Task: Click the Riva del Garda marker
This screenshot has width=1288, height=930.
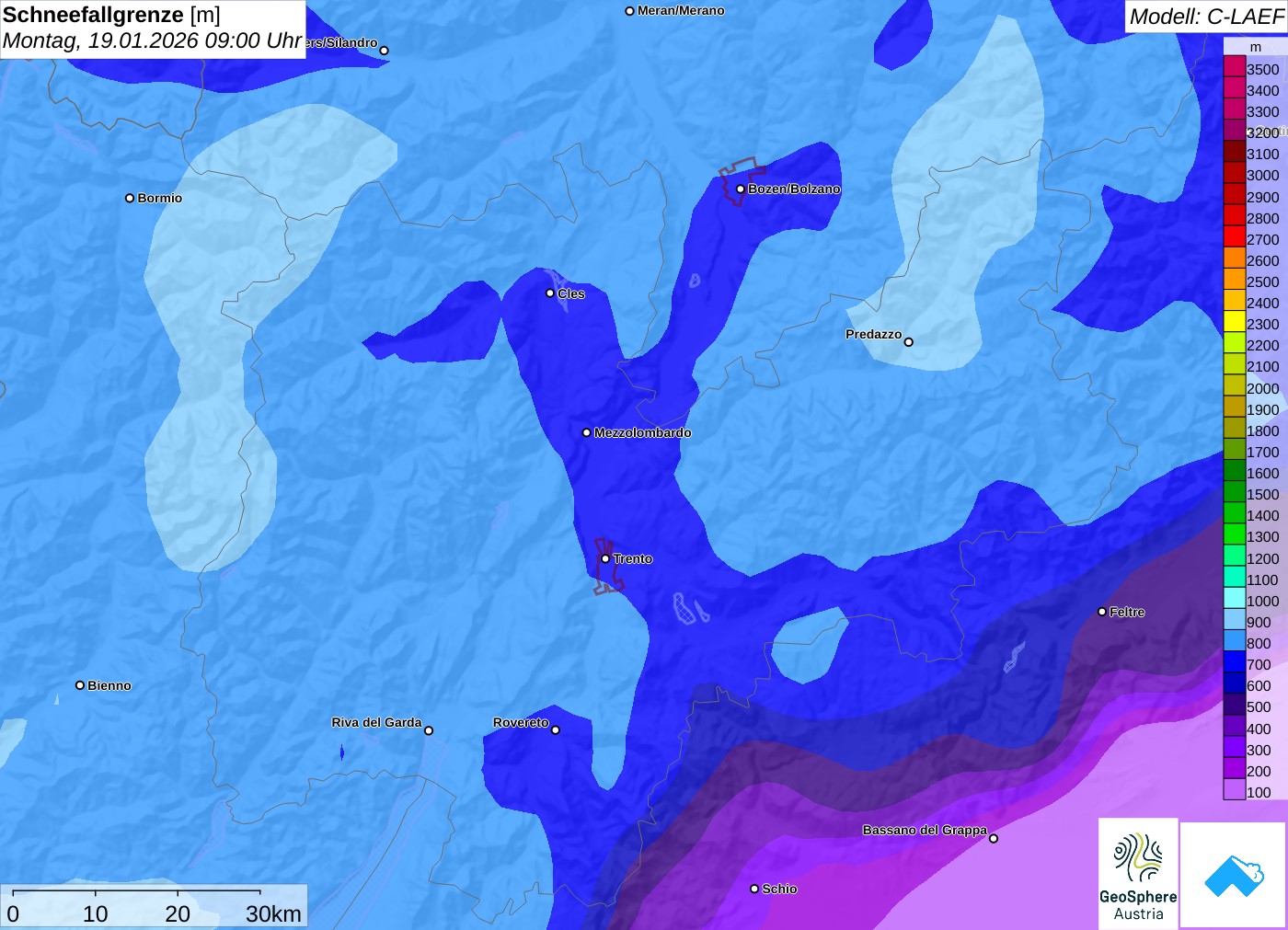Action: click(x=429, y=731)
